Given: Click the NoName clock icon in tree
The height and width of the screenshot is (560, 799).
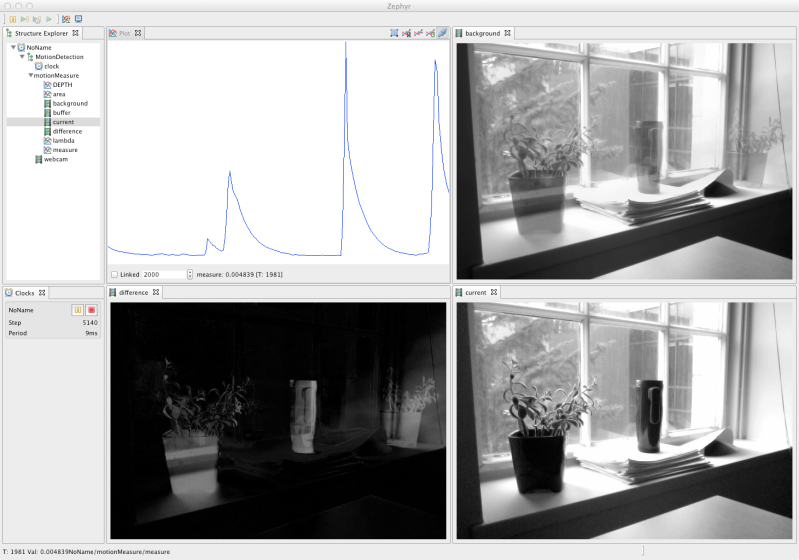Looking at the screenshot, I should tap(21, 47).
